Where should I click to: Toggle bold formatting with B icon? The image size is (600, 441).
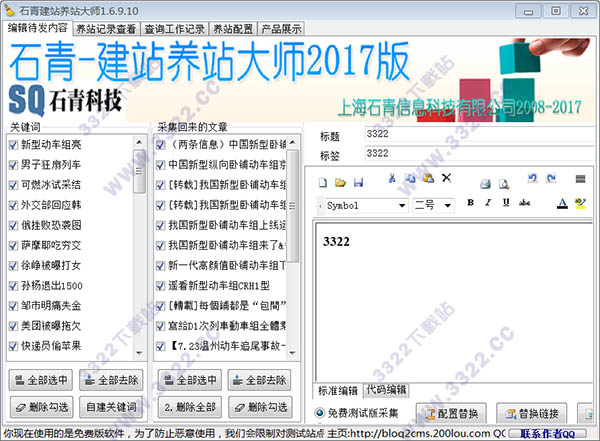471,203
